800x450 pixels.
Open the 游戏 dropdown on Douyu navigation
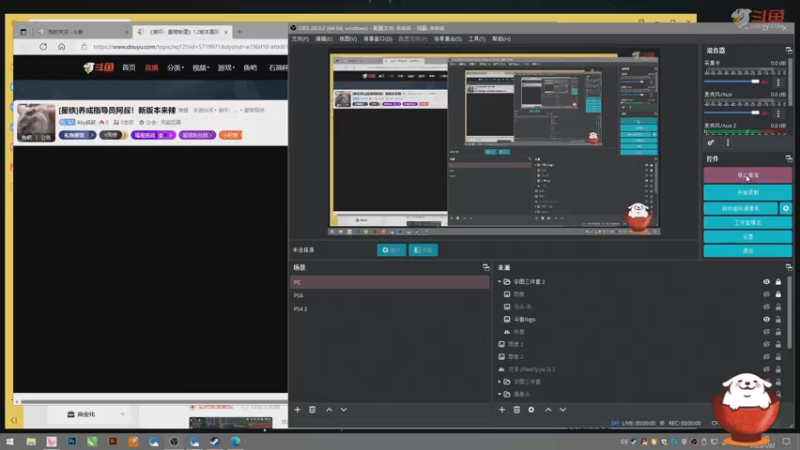(226, 67)
